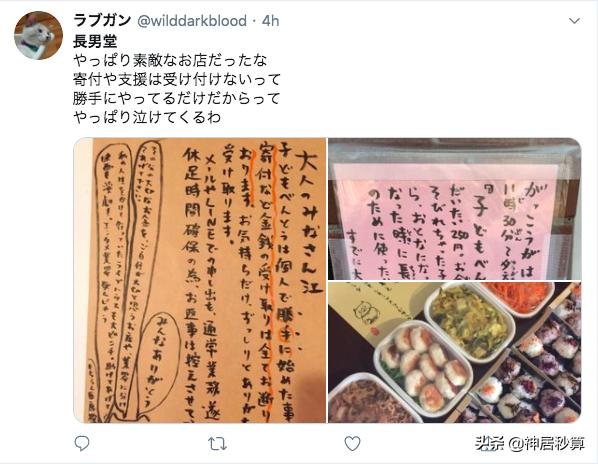Click the line やっぱり泣けてくるわ

(147, 117)
